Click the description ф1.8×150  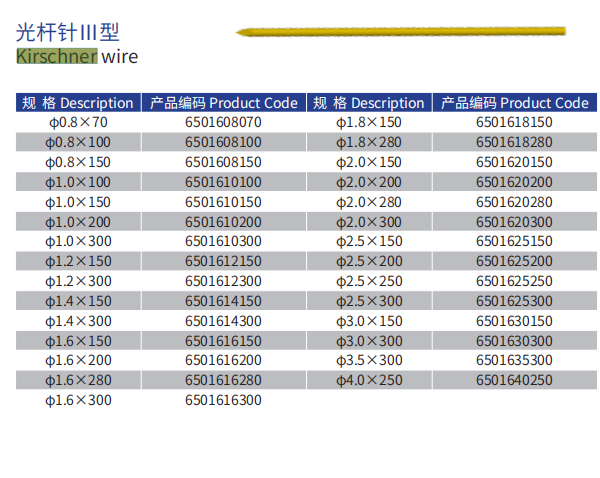pyautogui.click(x=369, y=122)
